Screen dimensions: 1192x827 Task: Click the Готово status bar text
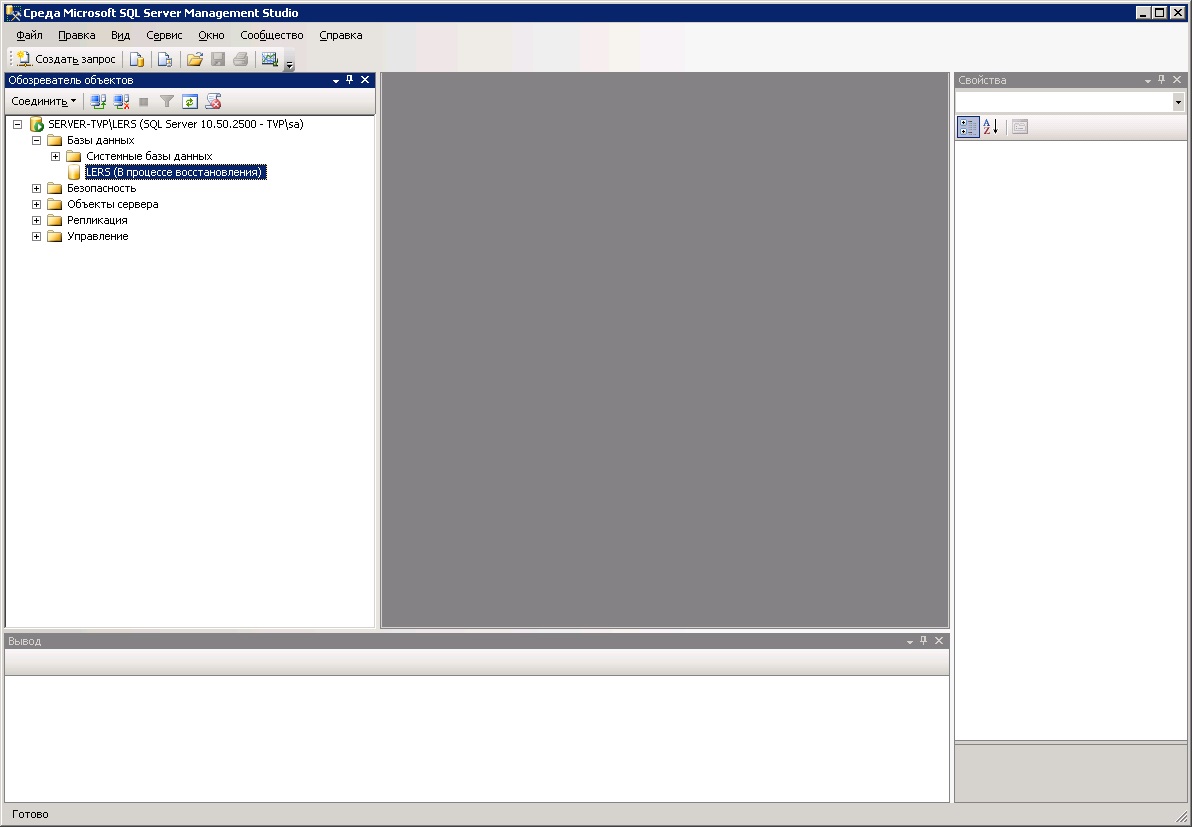[30, 814]
